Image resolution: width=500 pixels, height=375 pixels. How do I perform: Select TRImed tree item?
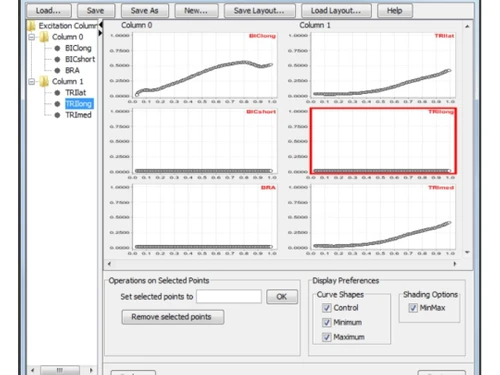(78, 115)
